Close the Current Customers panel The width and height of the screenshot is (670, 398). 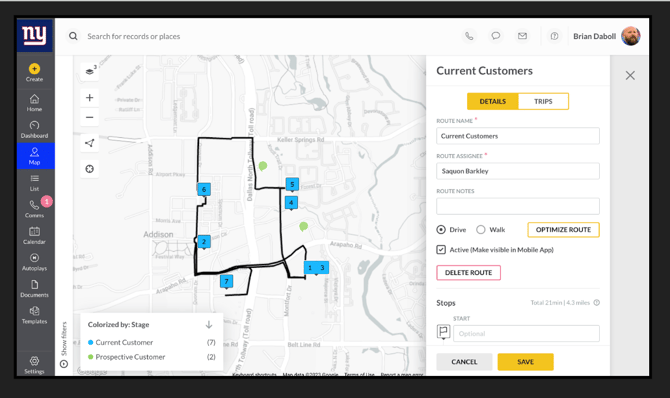click(630, 76)
